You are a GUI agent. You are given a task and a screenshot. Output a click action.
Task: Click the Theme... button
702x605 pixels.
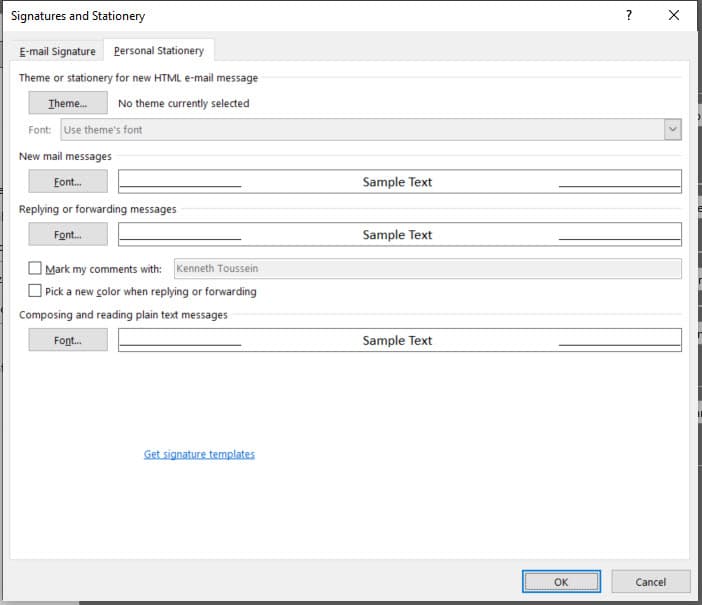click(68, 103)
